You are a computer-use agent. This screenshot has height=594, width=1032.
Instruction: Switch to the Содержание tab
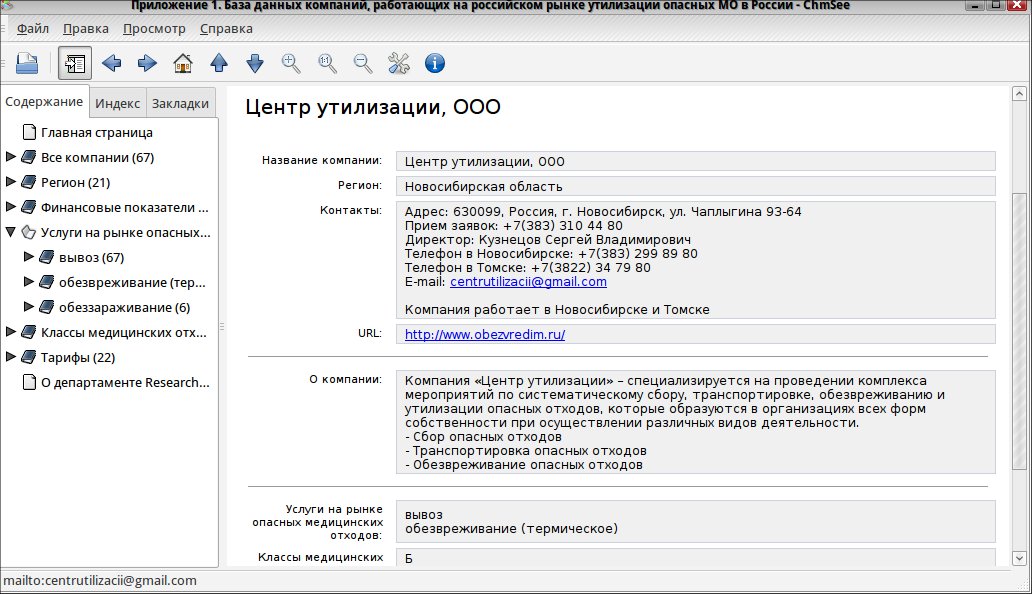[x=44, y=102]
